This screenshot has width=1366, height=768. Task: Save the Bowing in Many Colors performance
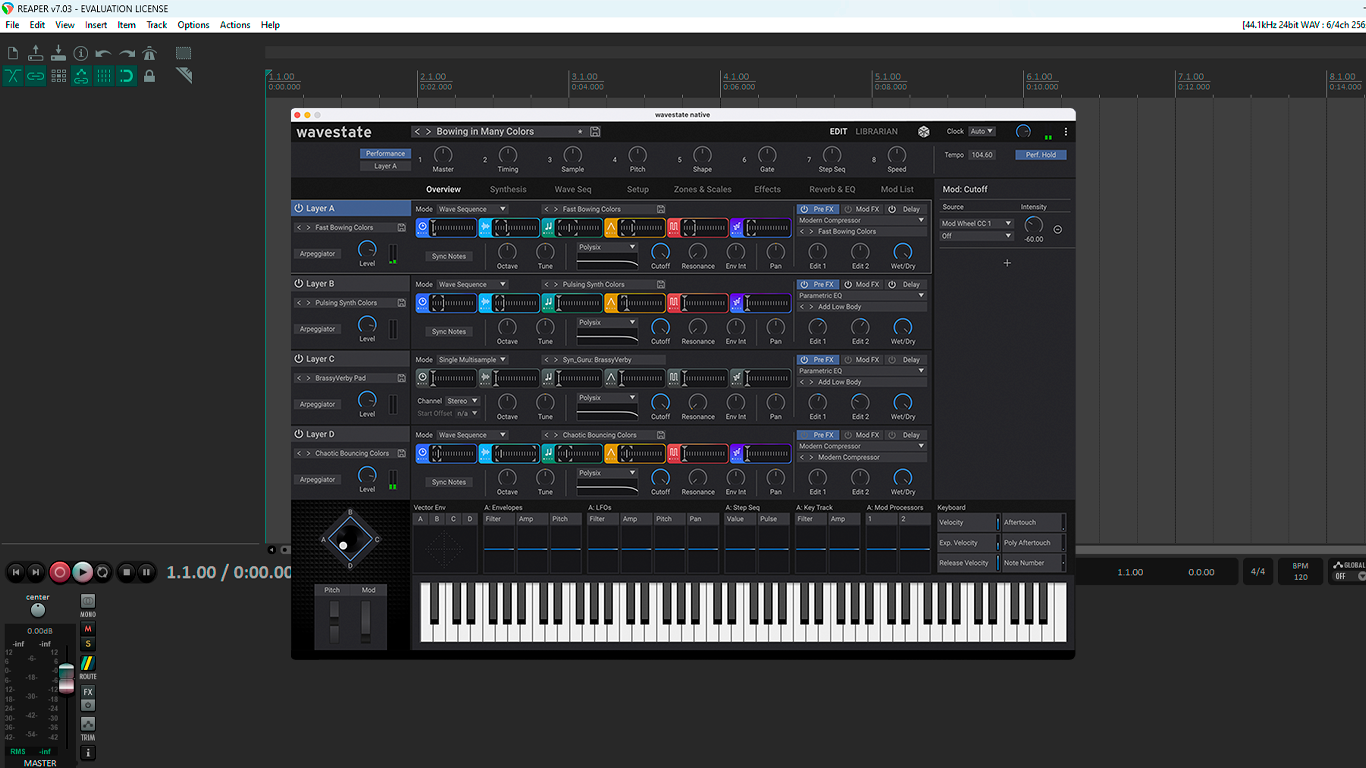[x=595, y=132]
